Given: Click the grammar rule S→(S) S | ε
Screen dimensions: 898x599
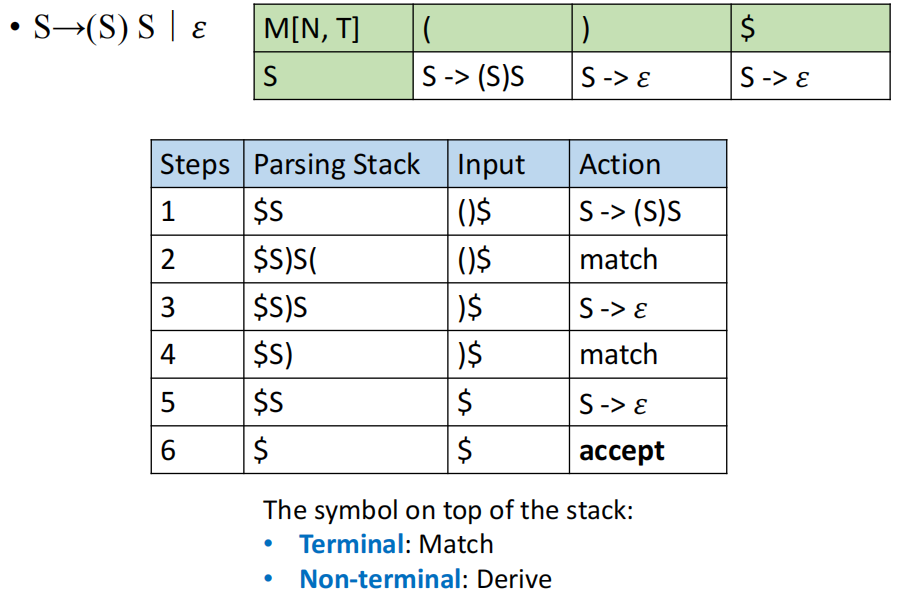Looking at the screenshot, I should click(x=120, y=27).
